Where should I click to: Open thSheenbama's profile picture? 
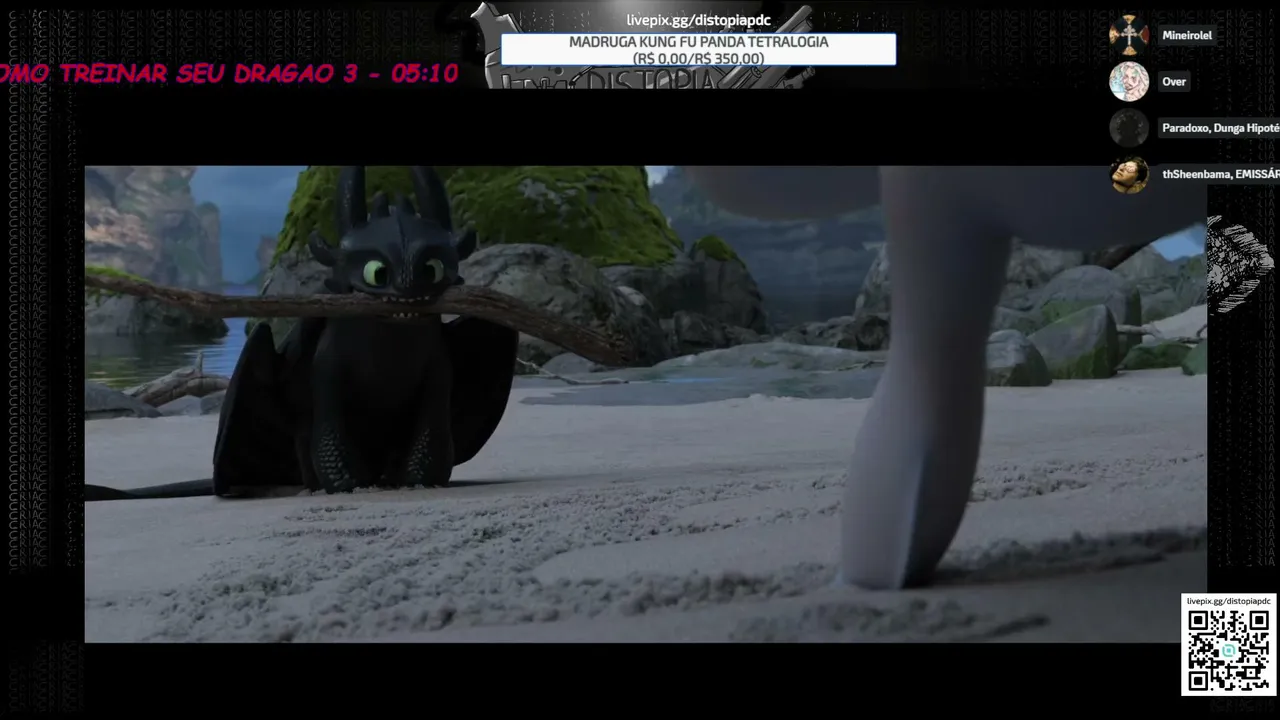(1129, 174)
